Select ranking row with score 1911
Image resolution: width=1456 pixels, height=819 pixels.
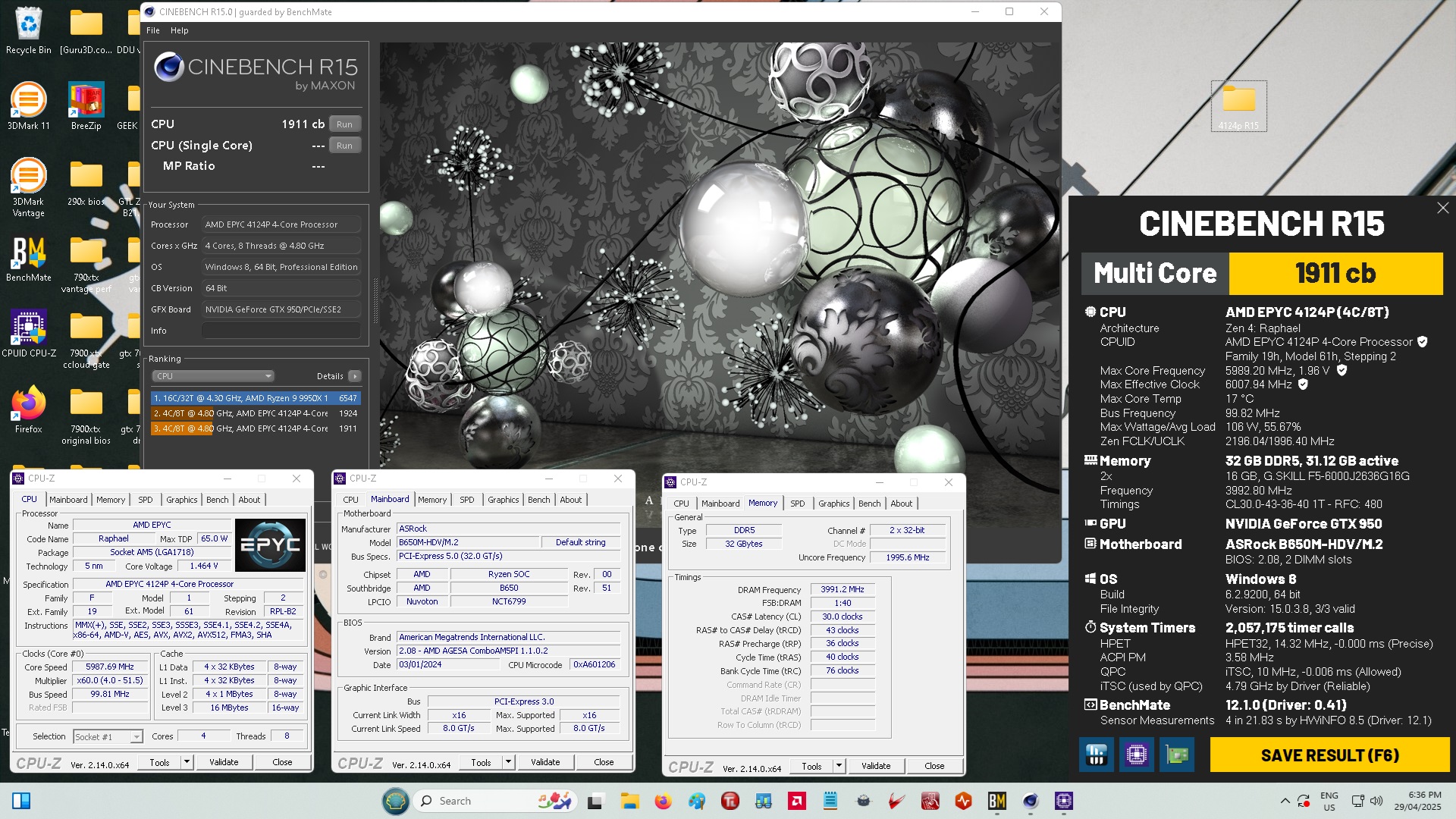[256, 428]
